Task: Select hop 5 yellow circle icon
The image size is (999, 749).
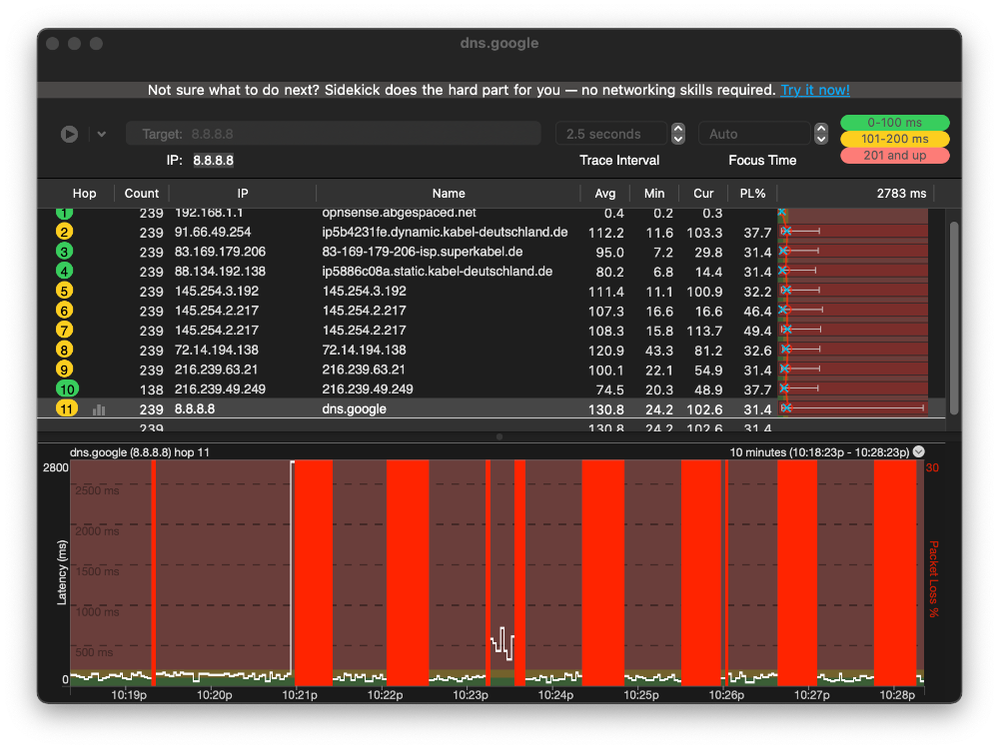Action: click(64, 291)
